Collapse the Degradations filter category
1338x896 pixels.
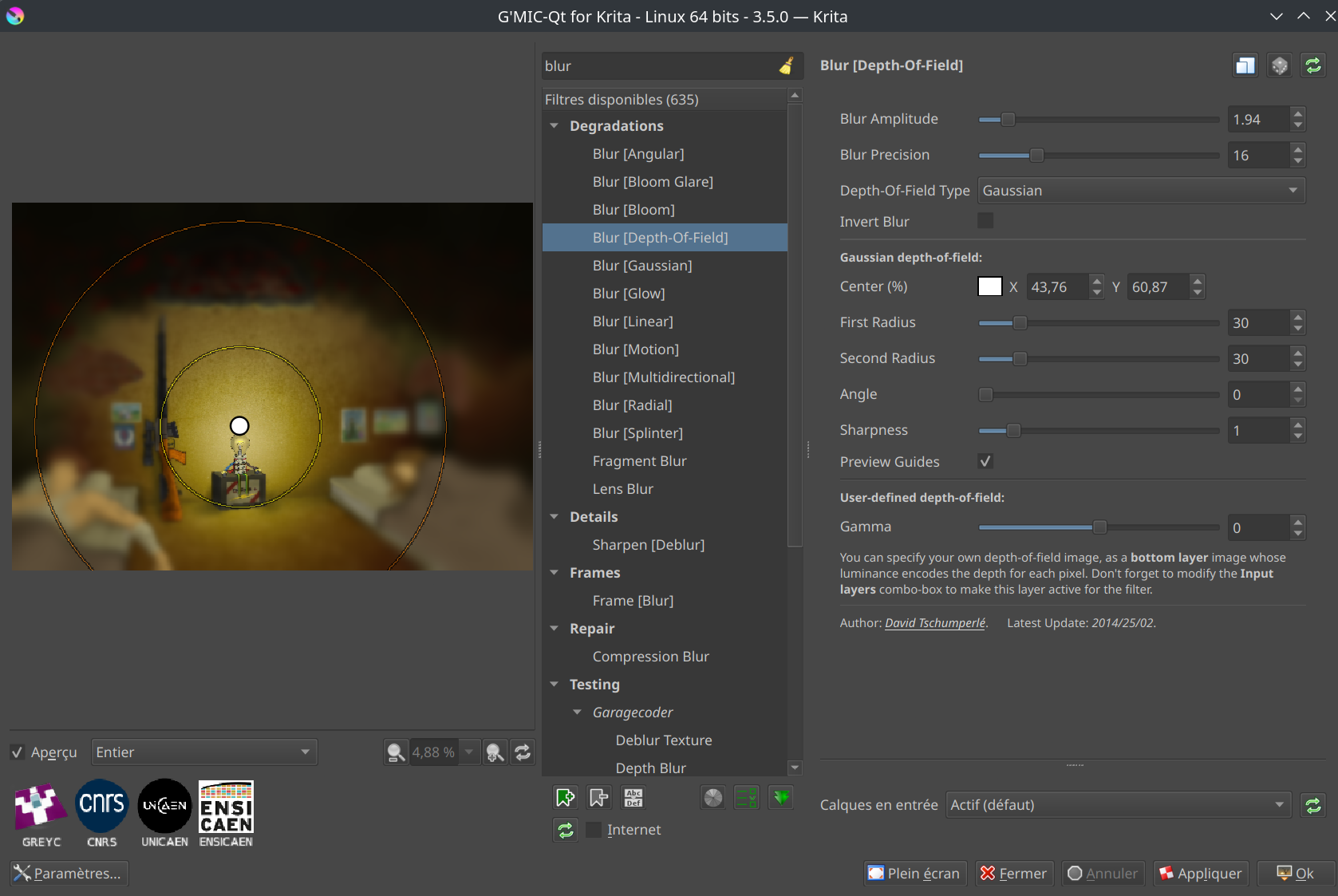(x=555, y=126)
